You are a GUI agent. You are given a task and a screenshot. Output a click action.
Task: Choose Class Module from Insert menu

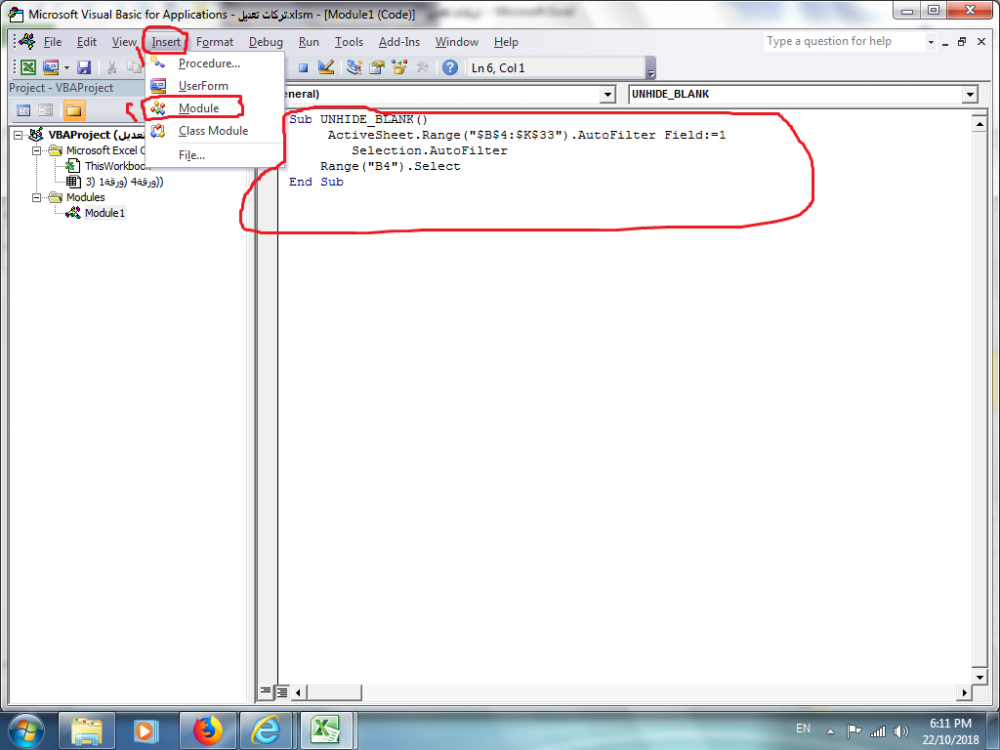[x=215, y=131]
